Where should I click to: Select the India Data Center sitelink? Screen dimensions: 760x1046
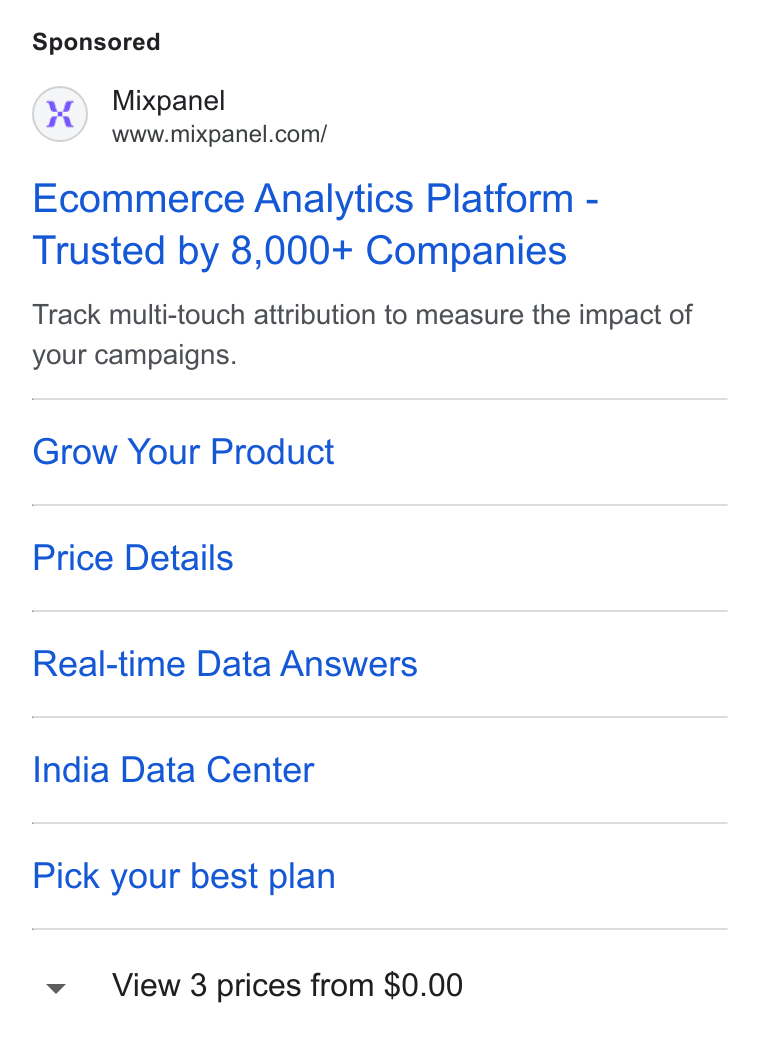(x=173, y=770)
